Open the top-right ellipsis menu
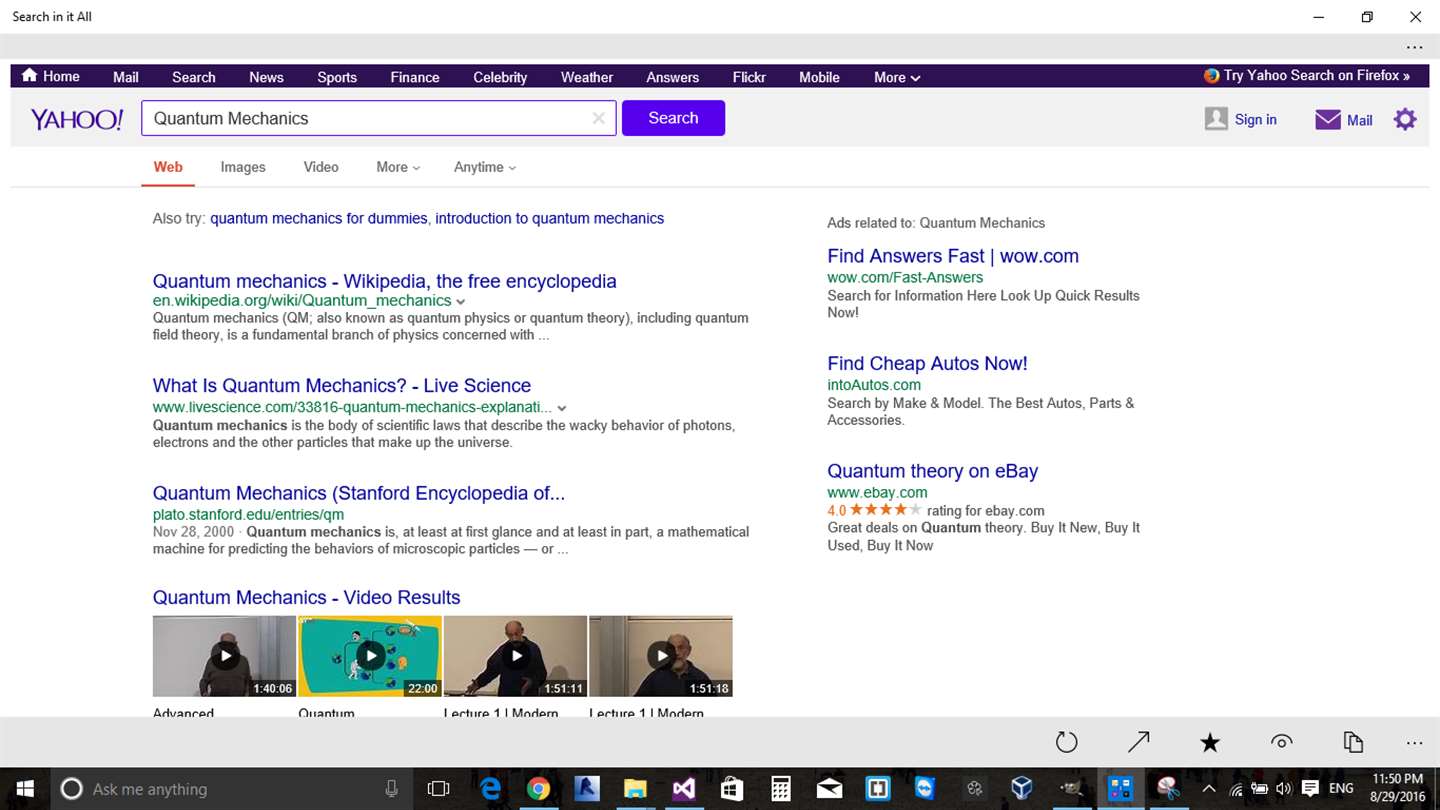The image size is (1440, 810). pyautogui.click(x=1414, y=47)
